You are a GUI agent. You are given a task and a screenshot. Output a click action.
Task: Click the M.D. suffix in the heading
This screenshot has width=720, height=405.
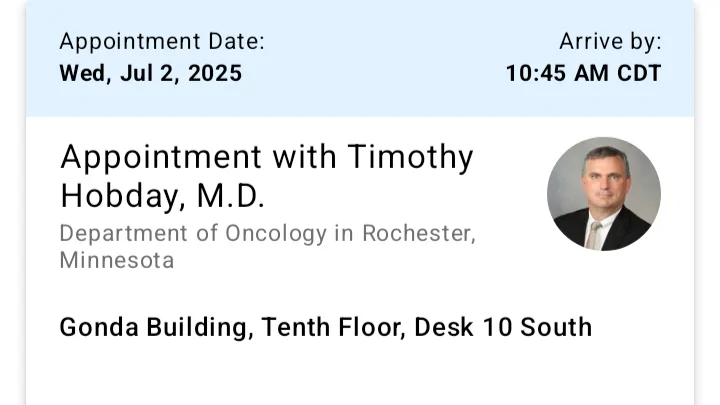(x=231, y=196)
